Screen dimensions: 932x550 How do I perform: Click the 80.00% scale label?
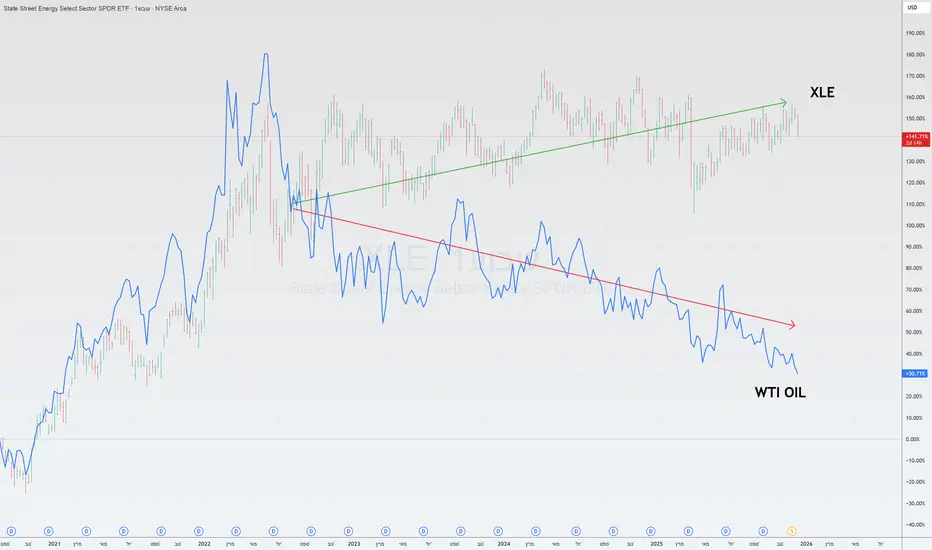coord(914,268)
